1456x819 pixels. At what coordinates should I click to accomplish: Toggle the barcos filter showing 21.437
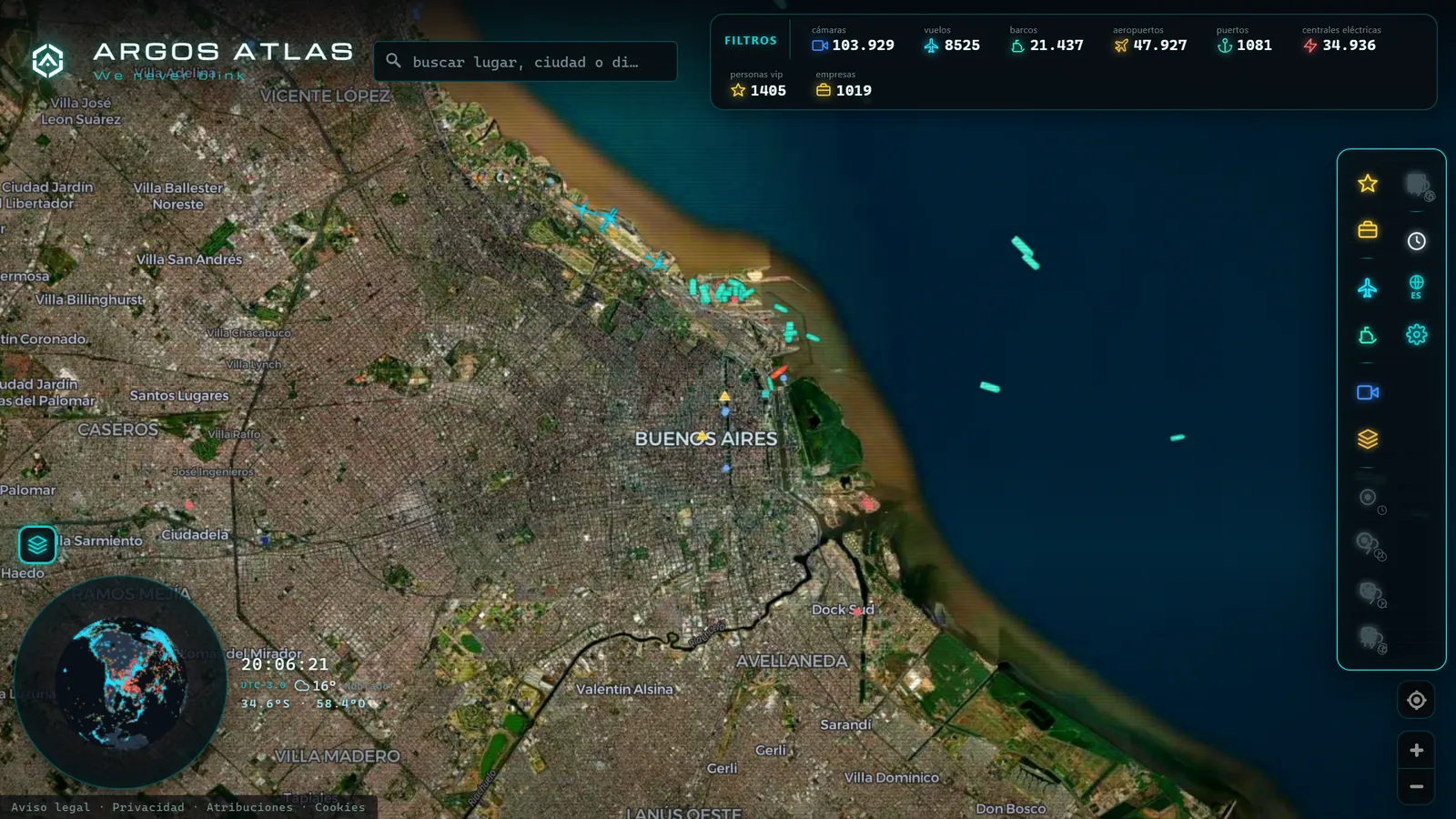(x=1046, y=39)
